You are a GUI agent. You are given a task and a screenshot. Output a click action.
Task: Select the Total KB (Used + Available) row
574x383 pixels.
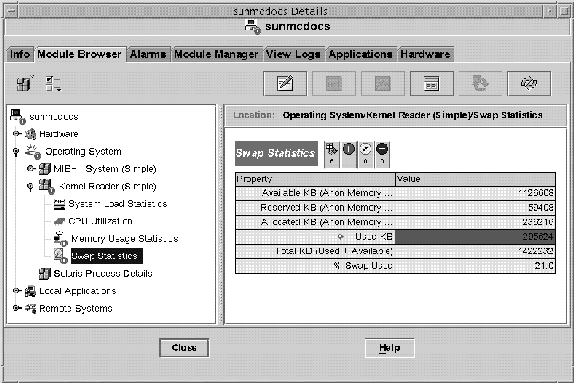click(x=395, y=251)
